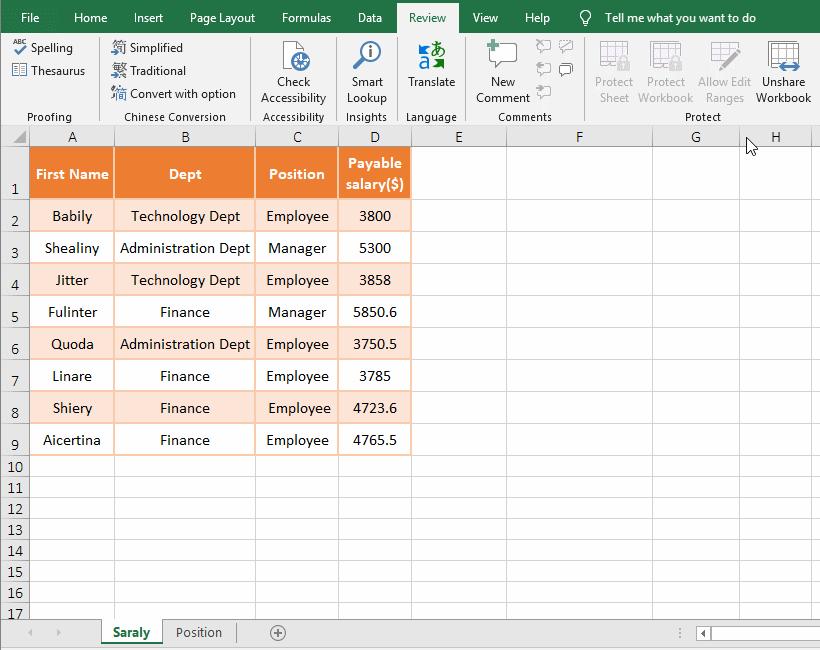Viewport: 820px width, 650px height.
Task: Switch to the Position sheet tab
Action: click(x=199, y=632)
